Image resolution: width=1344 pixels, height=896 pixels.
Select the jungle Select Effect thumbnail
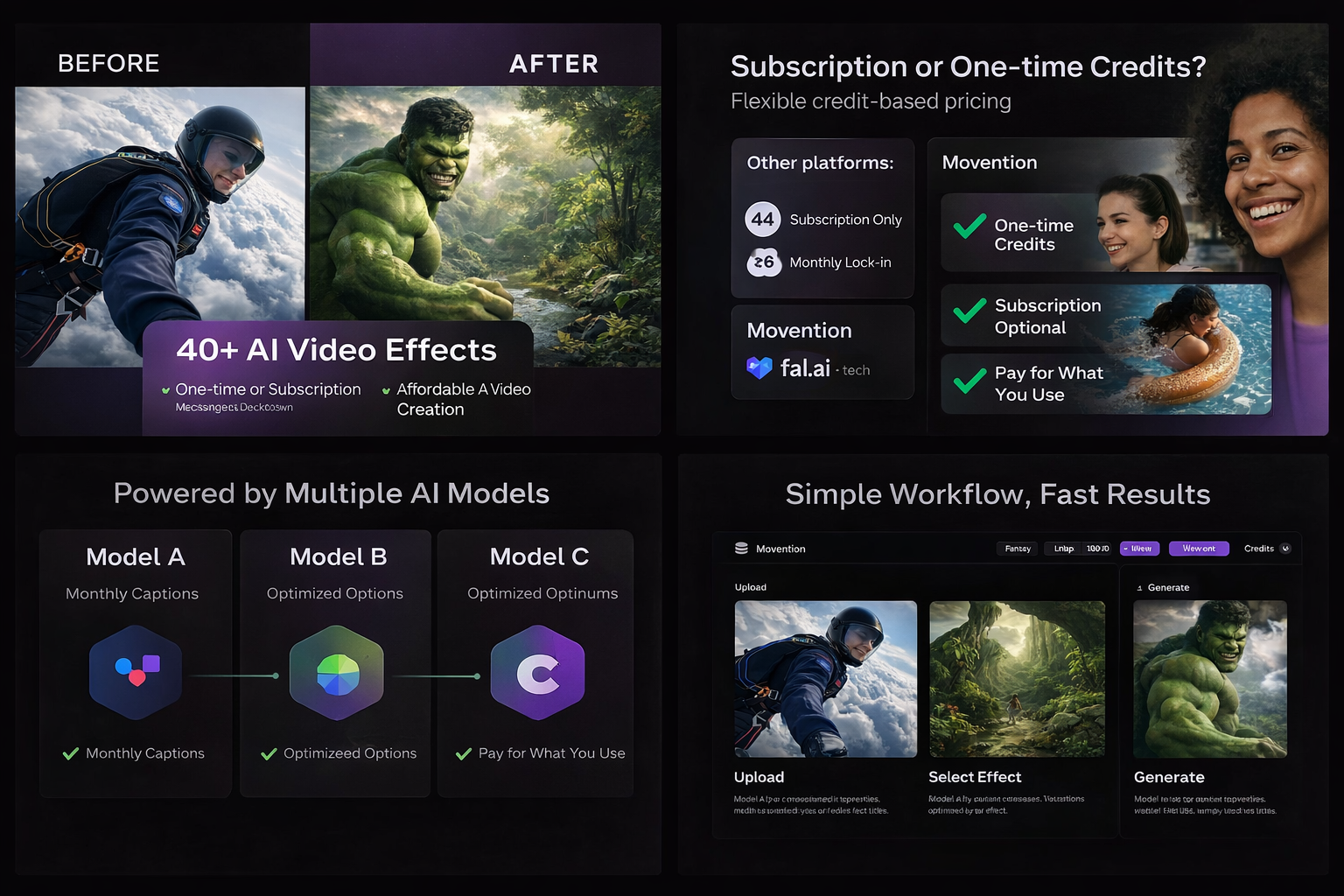click(1016, 678)
